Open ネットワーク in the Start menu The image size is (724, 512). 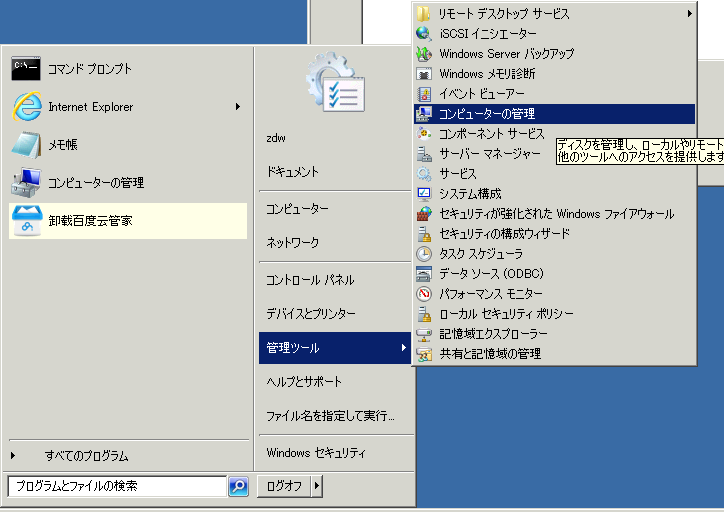click(x=293, y=242)
